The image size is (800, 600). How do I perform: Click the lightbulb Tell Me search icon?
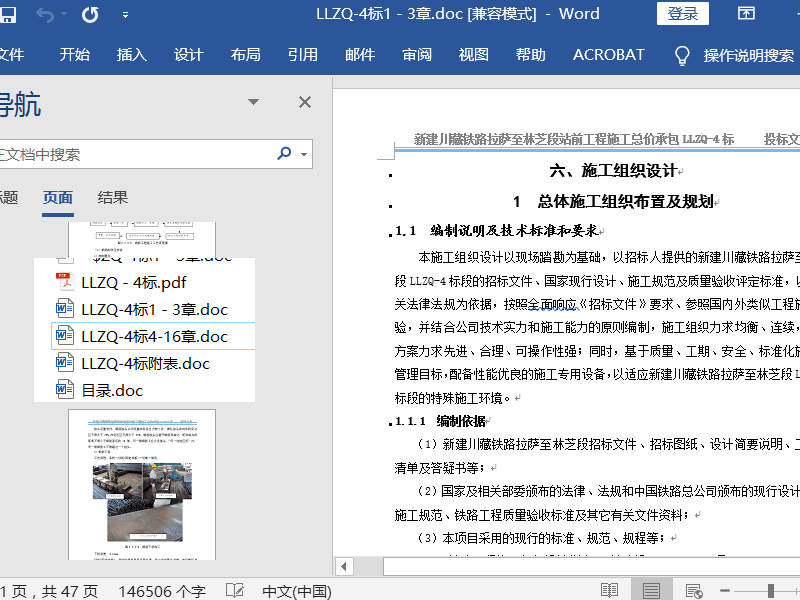coord(683,55)
